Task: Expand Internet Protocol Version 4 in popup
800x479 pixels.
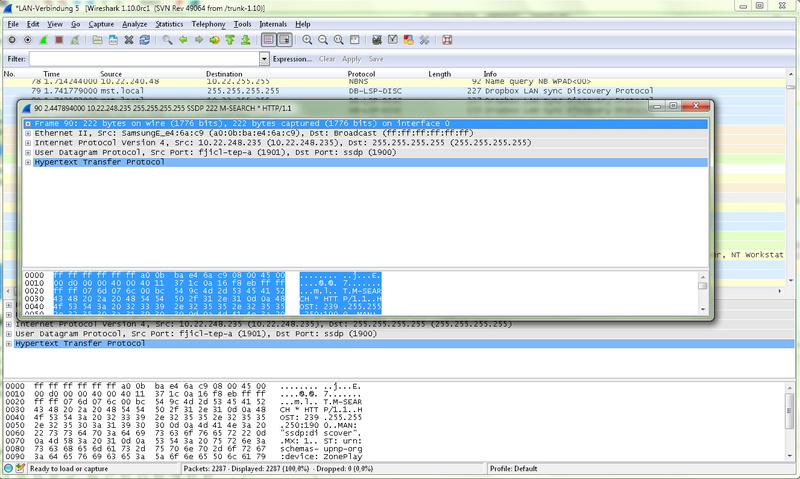Action: point(28,143)
